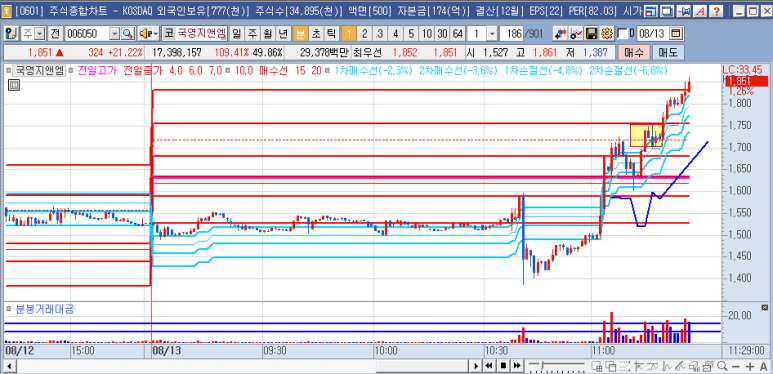Image resolution: width=773 pixels, height=374 pixels.
Task: Click the zoom in plus icon
Action: [x=750, y=366]
